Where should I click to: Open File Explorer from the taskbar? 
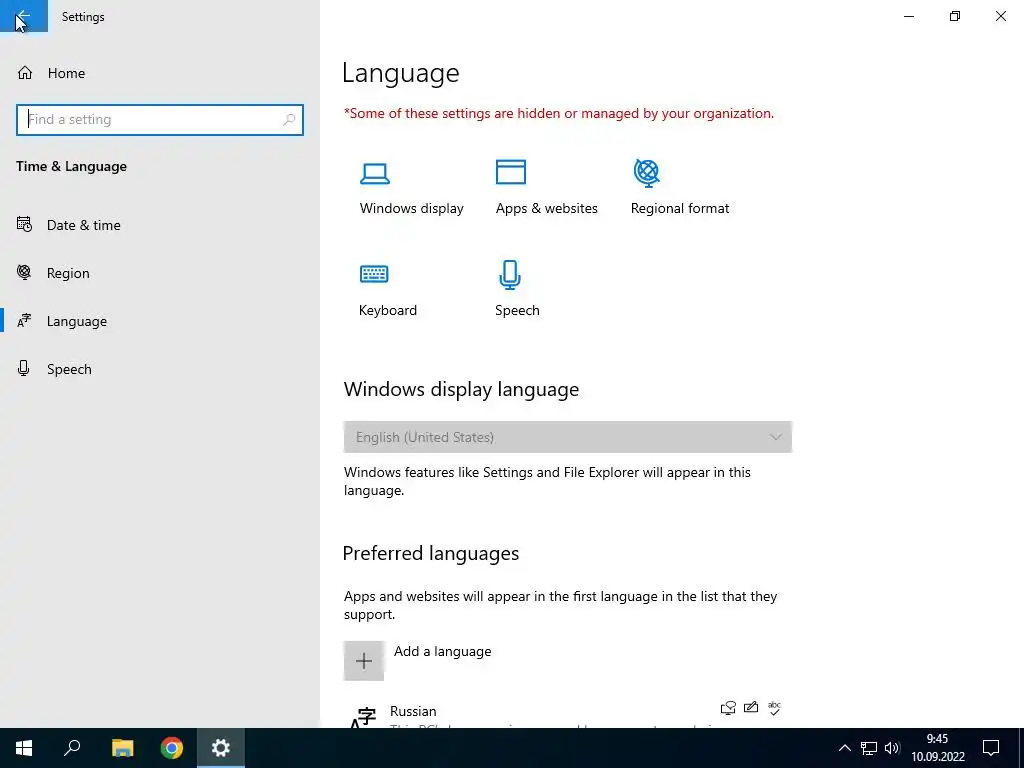(122, 748)
